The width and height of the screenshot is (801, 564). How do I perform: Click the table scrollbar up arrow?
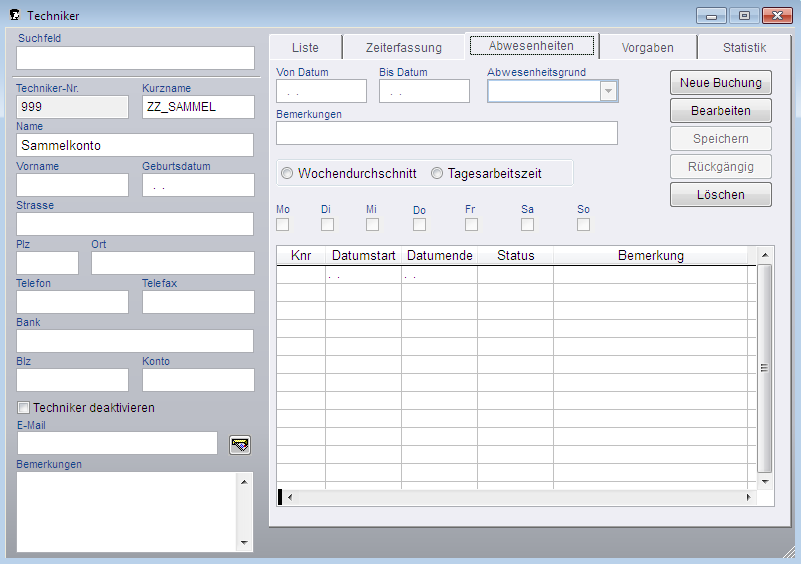(765, 254)
